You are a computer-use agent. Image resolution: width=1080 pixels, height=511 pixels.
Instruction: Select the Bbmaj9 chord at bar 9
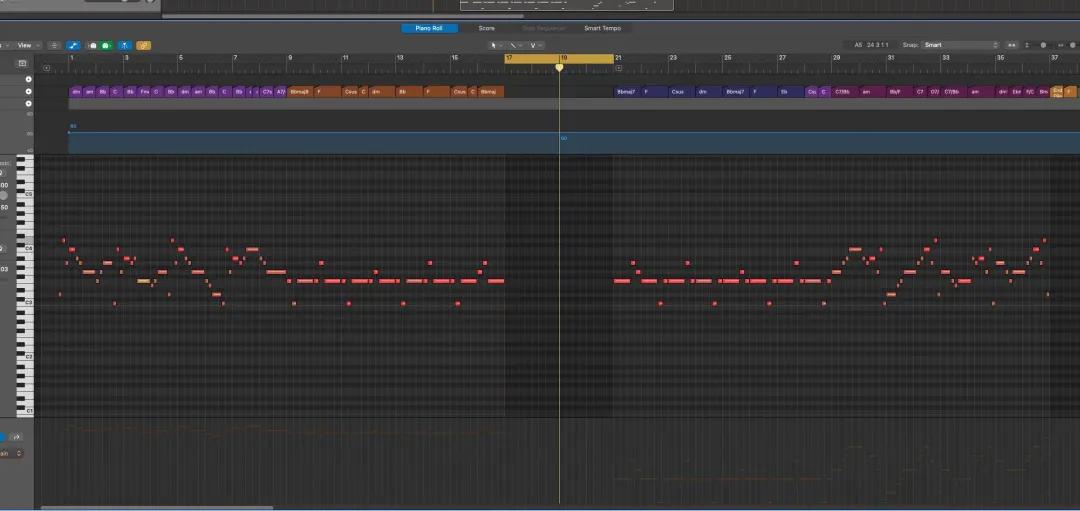300,92
